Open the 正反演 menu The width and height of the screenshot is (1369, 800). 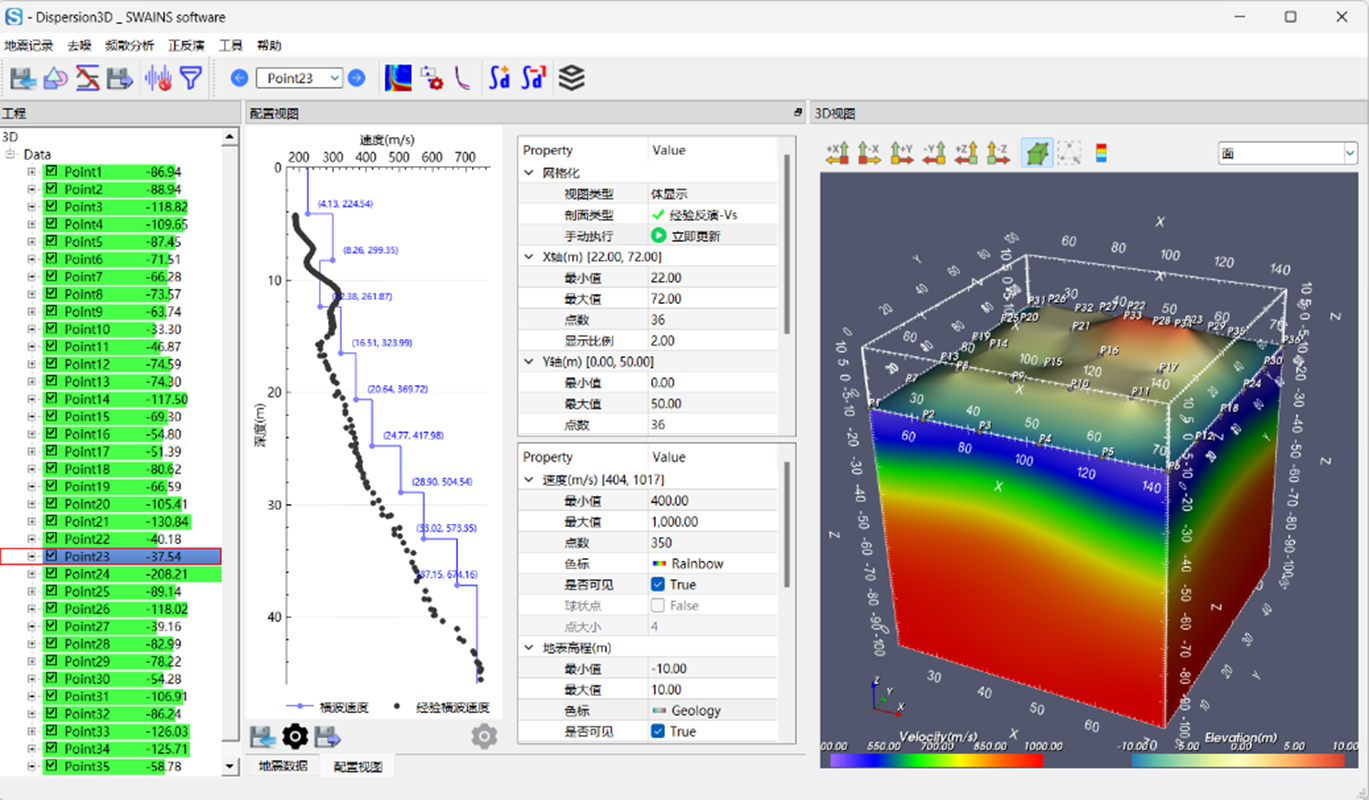[187, 46]
